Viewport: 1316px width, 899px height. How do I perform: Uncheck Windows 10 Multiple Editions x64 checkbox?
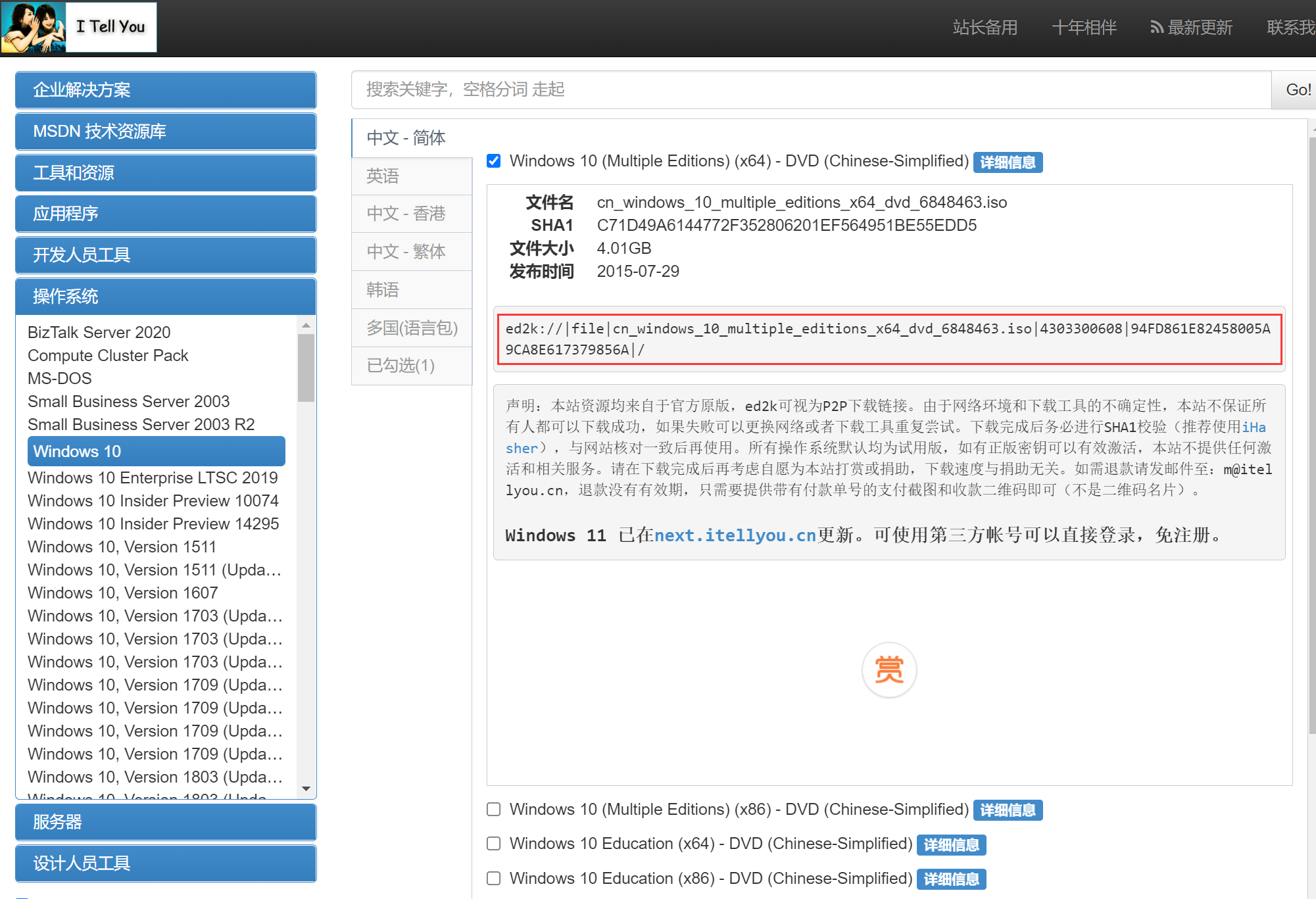[x=494, y=161]
